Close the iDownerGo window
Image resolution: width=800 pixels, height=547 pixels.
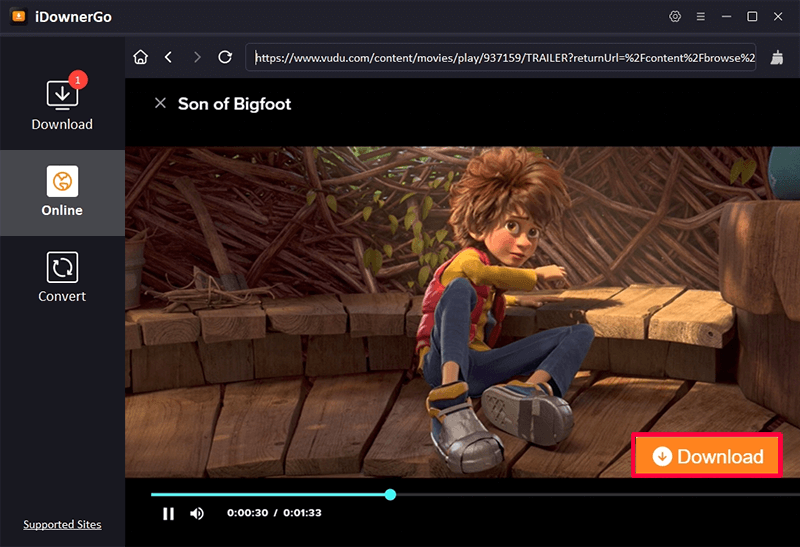778,16
